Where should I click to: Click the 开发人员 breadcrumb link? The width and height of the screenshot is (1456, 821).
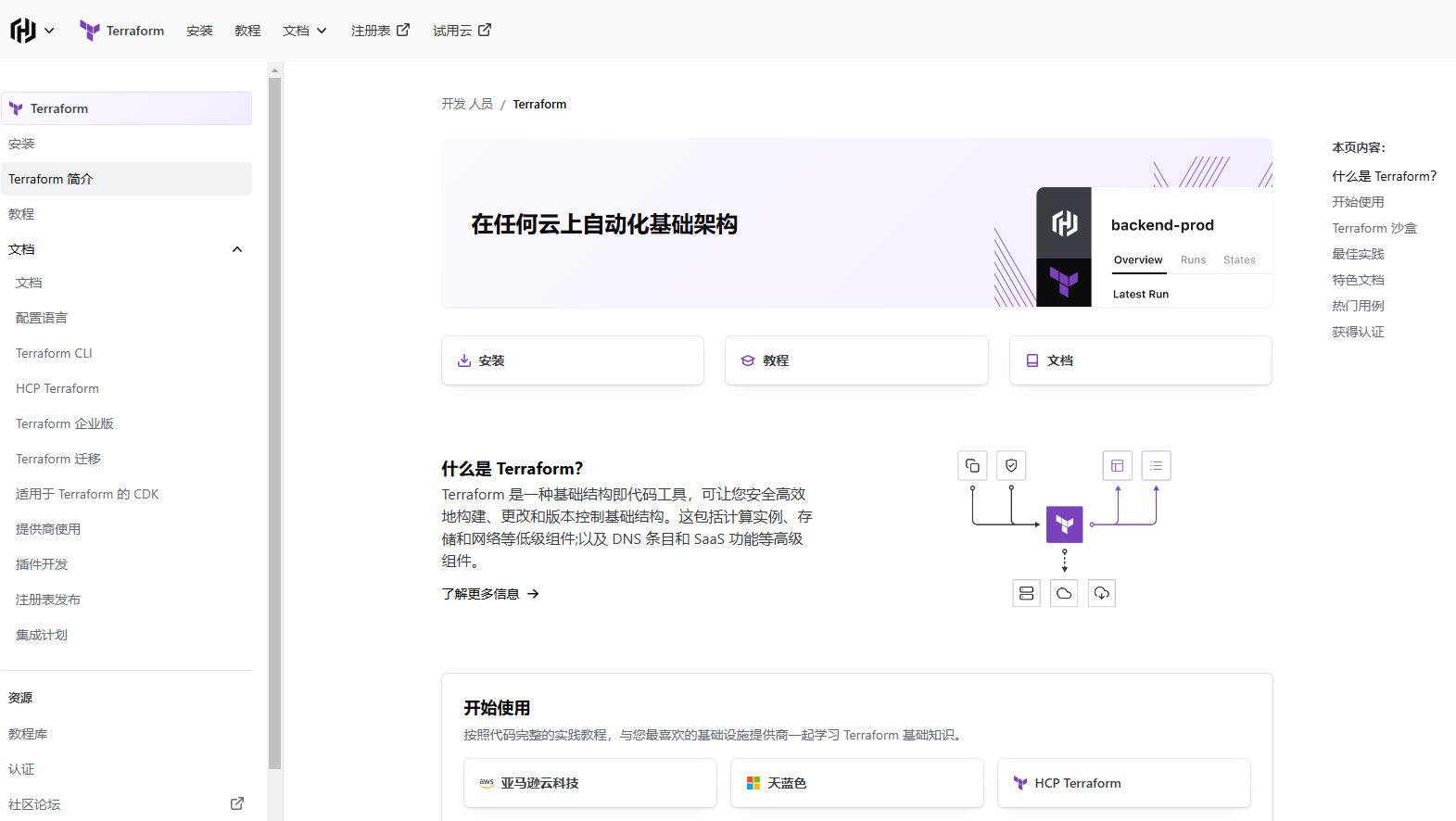click(467, 104)
